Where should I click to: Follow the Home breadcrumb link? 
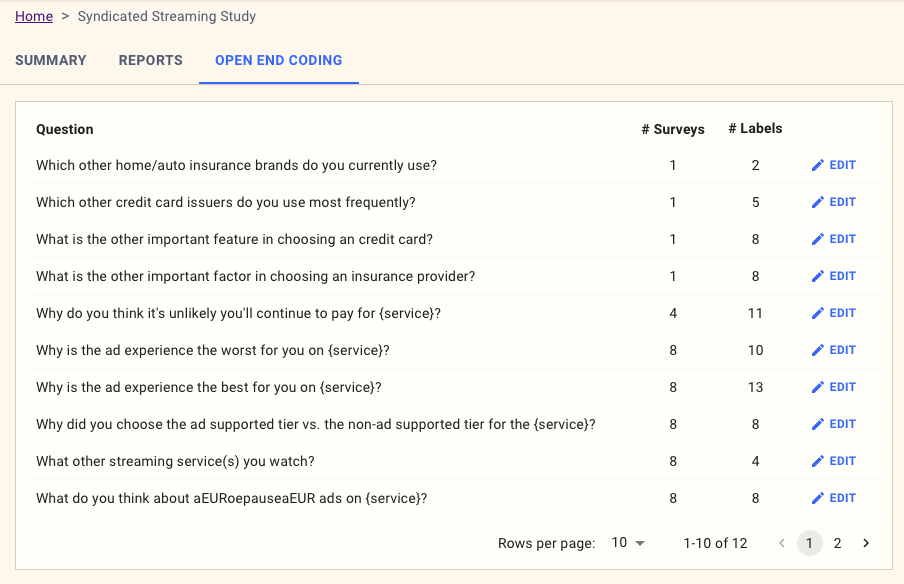34,16
